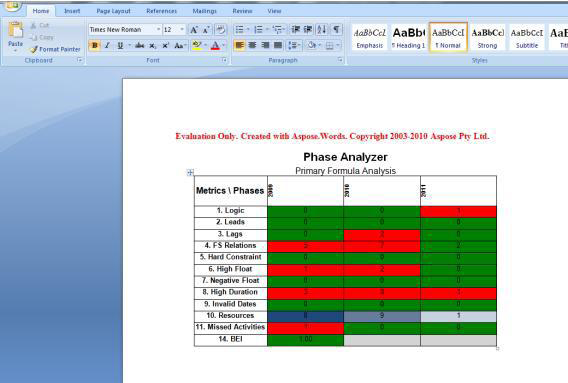
Task: Toggle italic formatting
Action: click(x=107, y=46)
